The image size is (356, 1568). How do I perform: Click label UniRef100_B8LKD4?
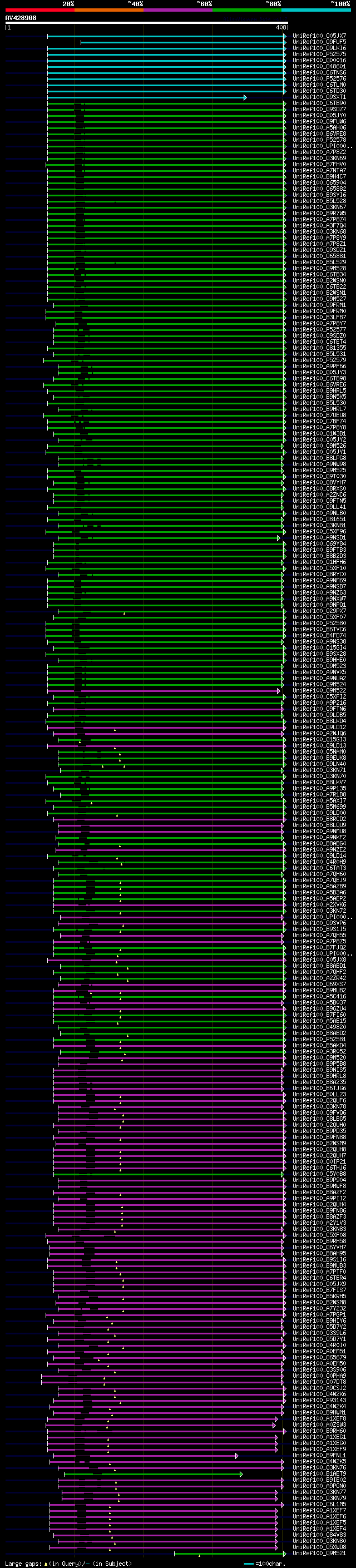tap(319, 721)
